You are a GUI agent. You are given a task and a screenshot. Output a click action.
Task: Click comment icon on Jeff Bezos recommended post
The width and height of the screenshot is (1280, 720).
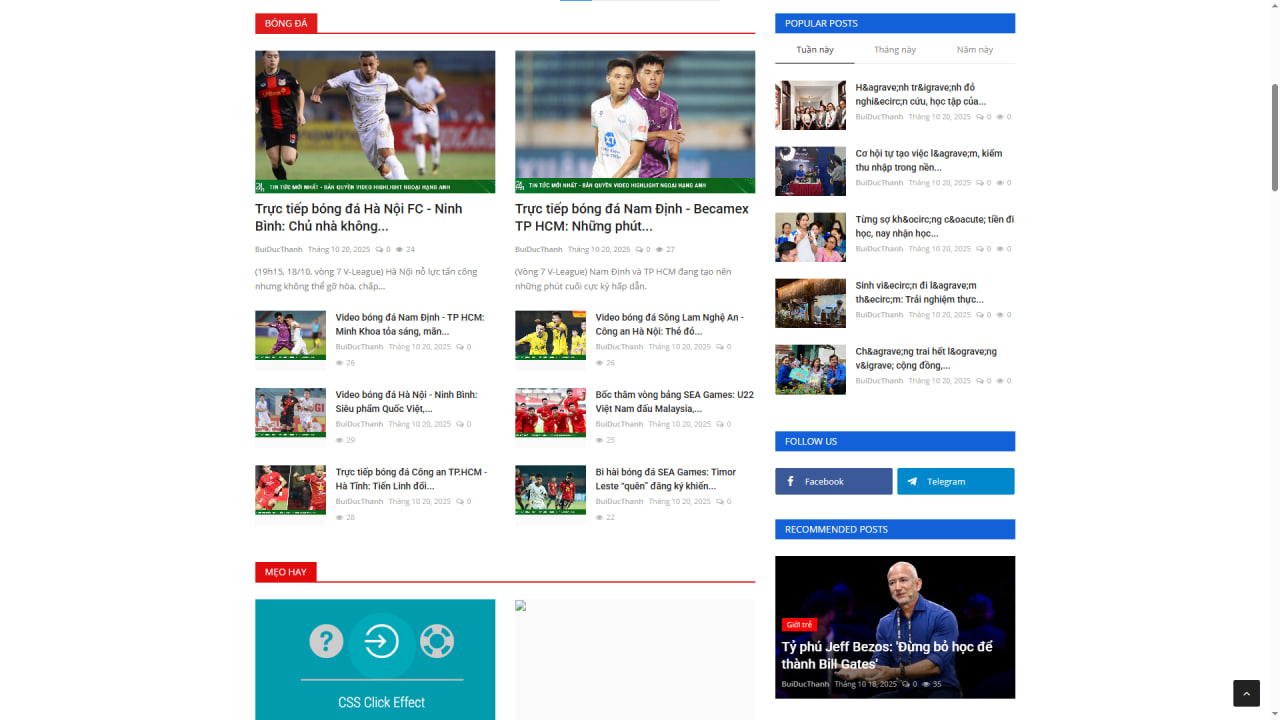pos(905,684)
